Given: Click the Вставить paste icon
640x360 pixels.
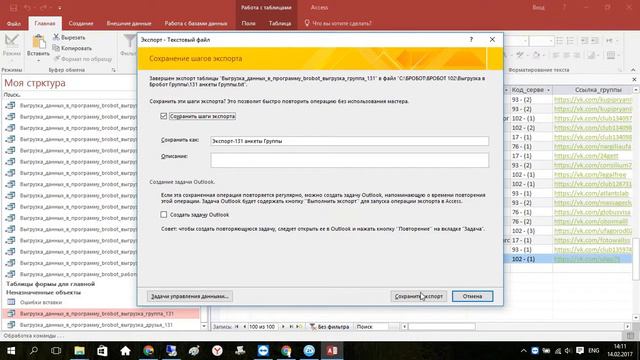Looking at the screenshot, I should tap(38, 42).
